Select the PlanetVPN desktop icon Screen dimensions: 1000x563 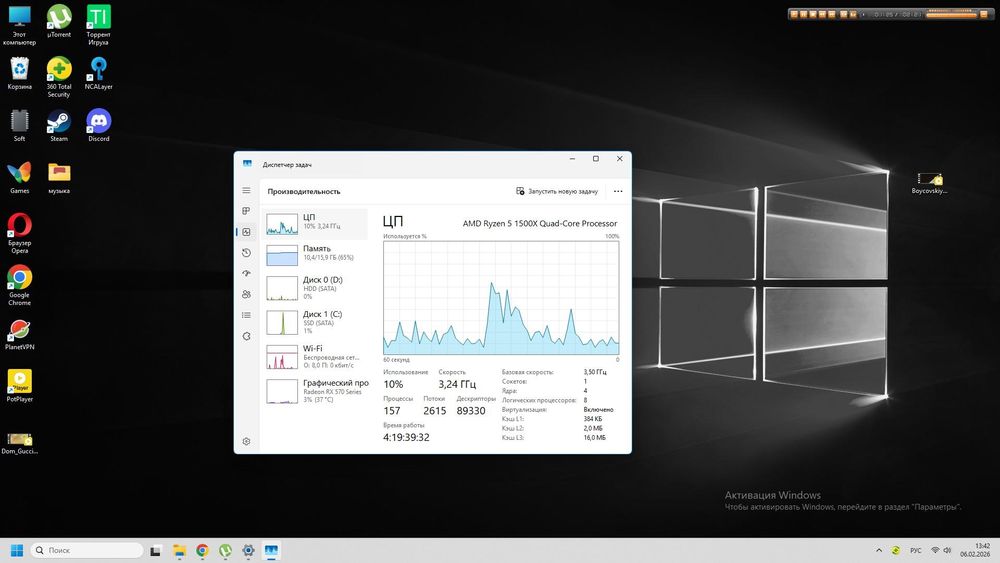point(19,335)
